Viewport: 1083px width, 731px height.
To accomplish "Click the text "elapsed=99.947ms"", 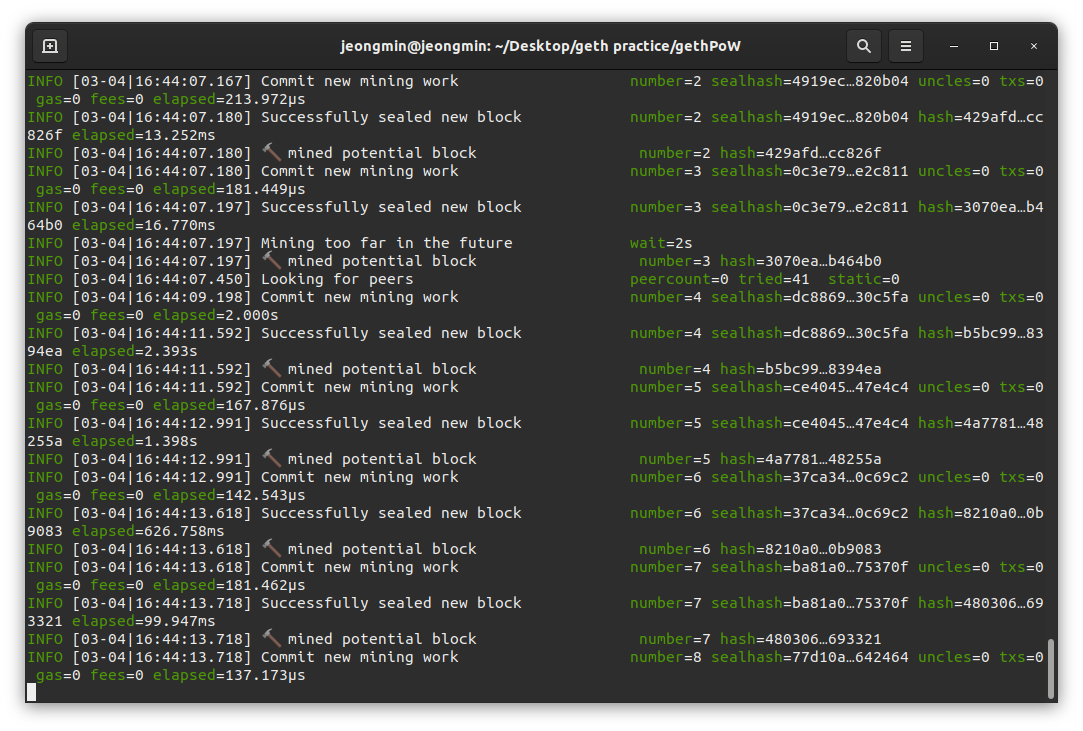I will [144, 621].
